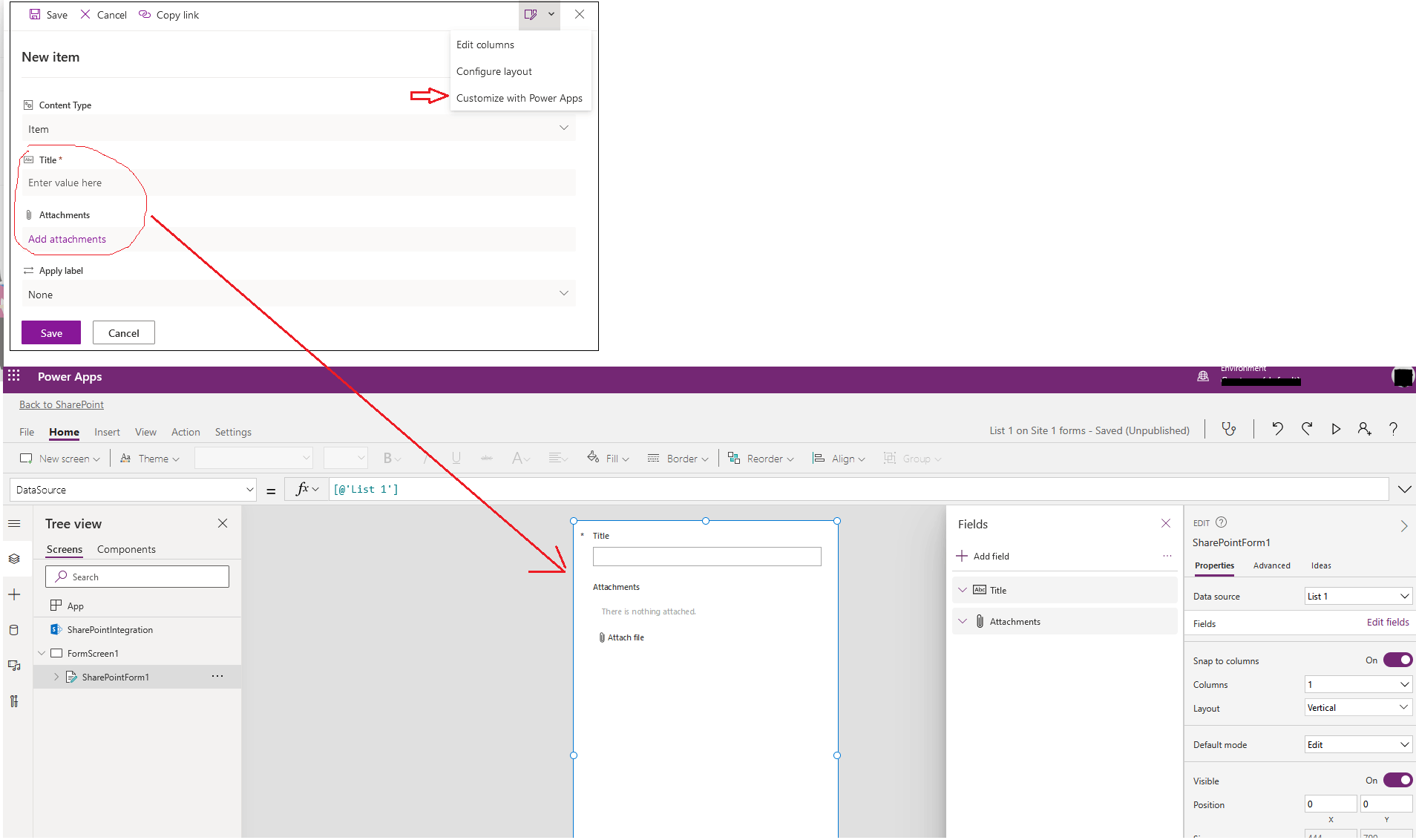
Task: Open the Layout Vertical dropdown
Action: (1358, 708)
